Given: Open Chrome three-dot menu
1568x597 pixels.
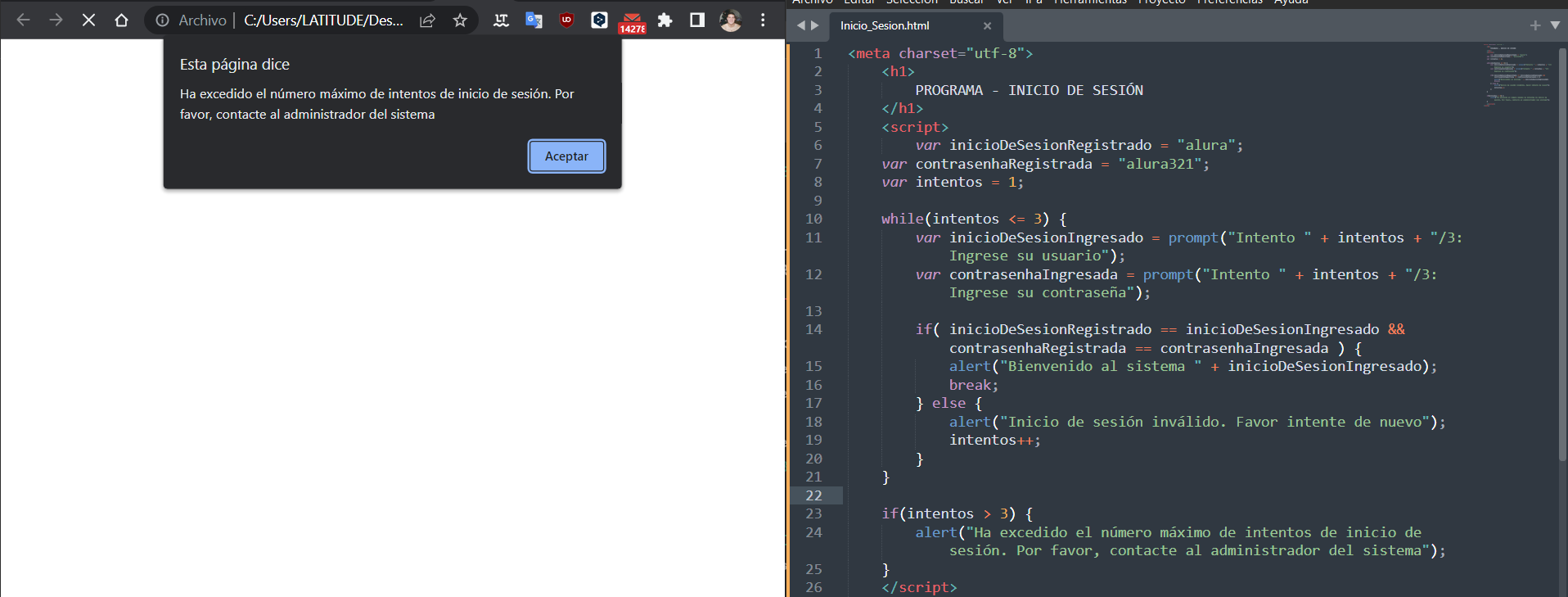Looking at the screenshot, I should point(763,20).
